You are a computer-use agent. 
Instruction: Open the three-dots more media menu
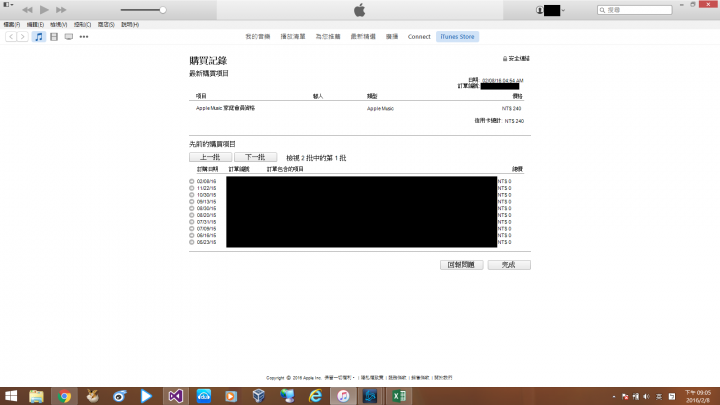click(x=84, y=36)
